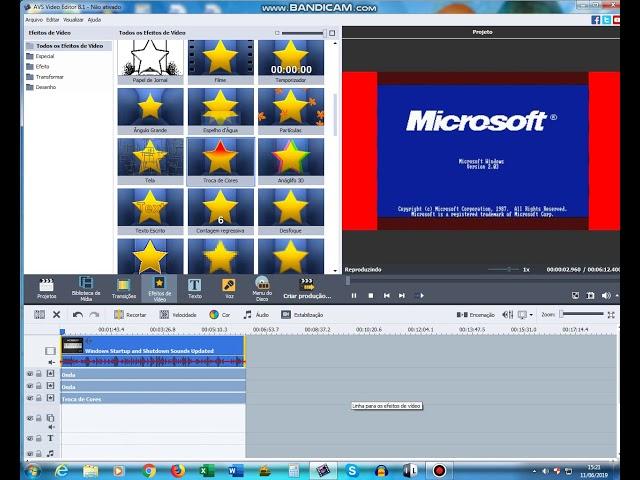The width and height of the screenshot is (640, 480).
Task: Select Transformar folder
Action: [x=45, y=76]
